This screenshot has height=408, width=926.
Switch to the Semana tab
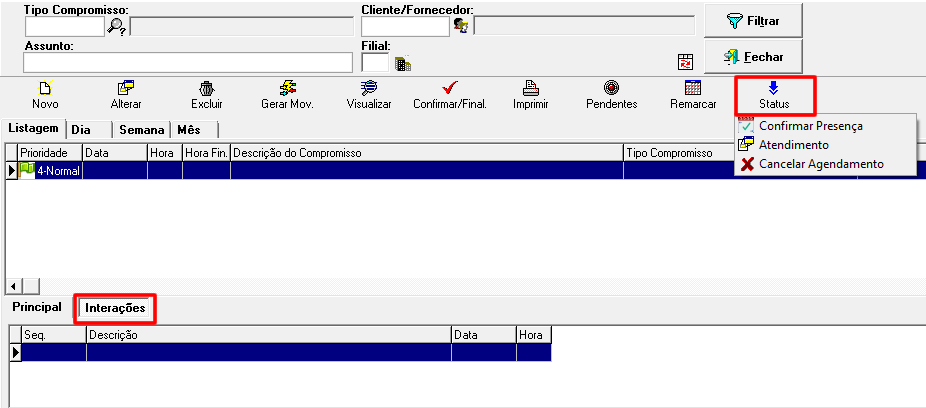coord(141,130)
